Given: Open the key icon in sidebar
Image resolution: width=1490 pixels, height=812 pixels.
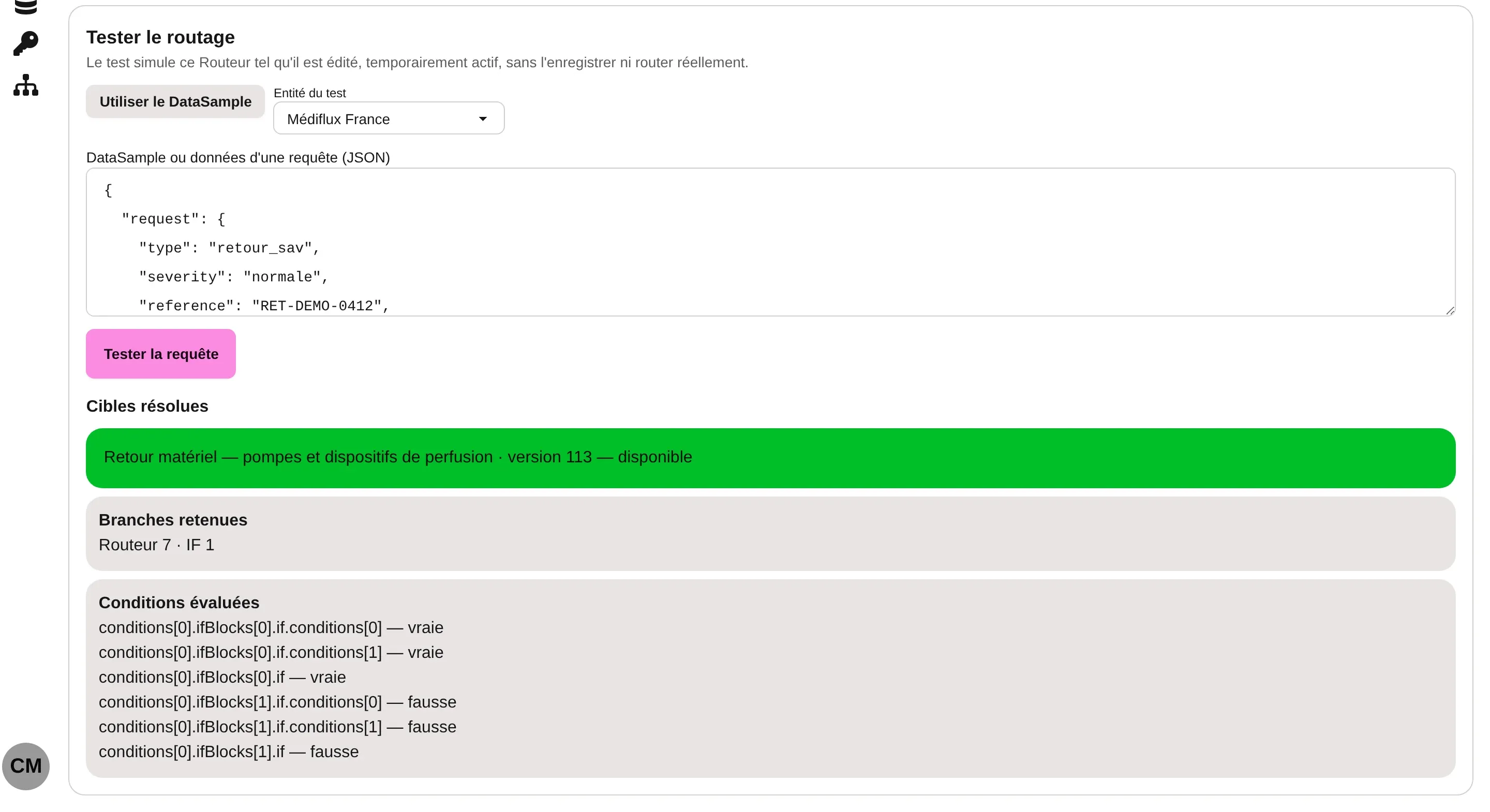Looking at the screenshot, I should click(x=25, y=43).
